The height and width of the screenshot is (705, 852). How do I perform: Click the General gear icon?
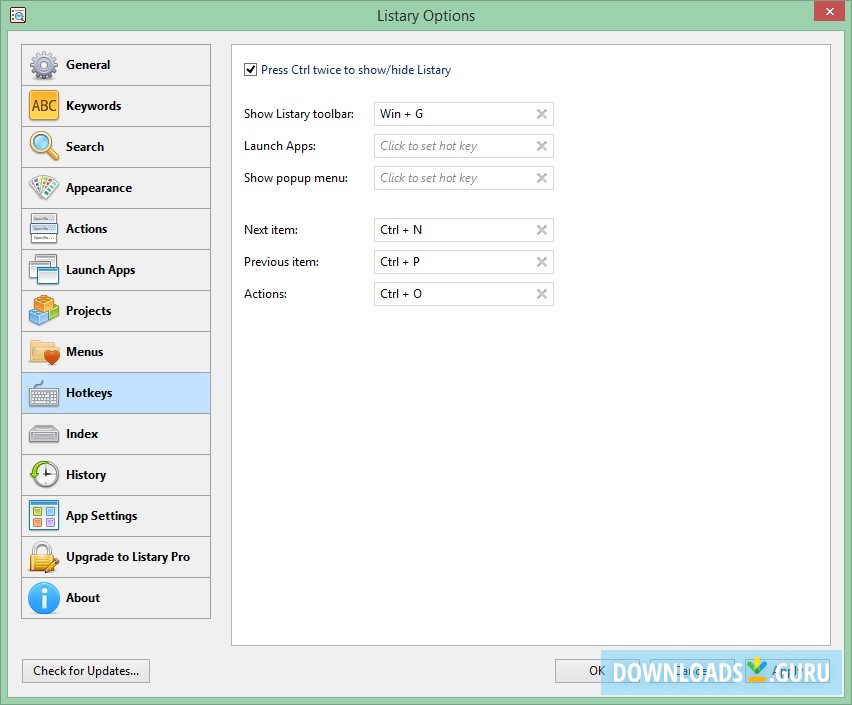(x=43, y=65)
